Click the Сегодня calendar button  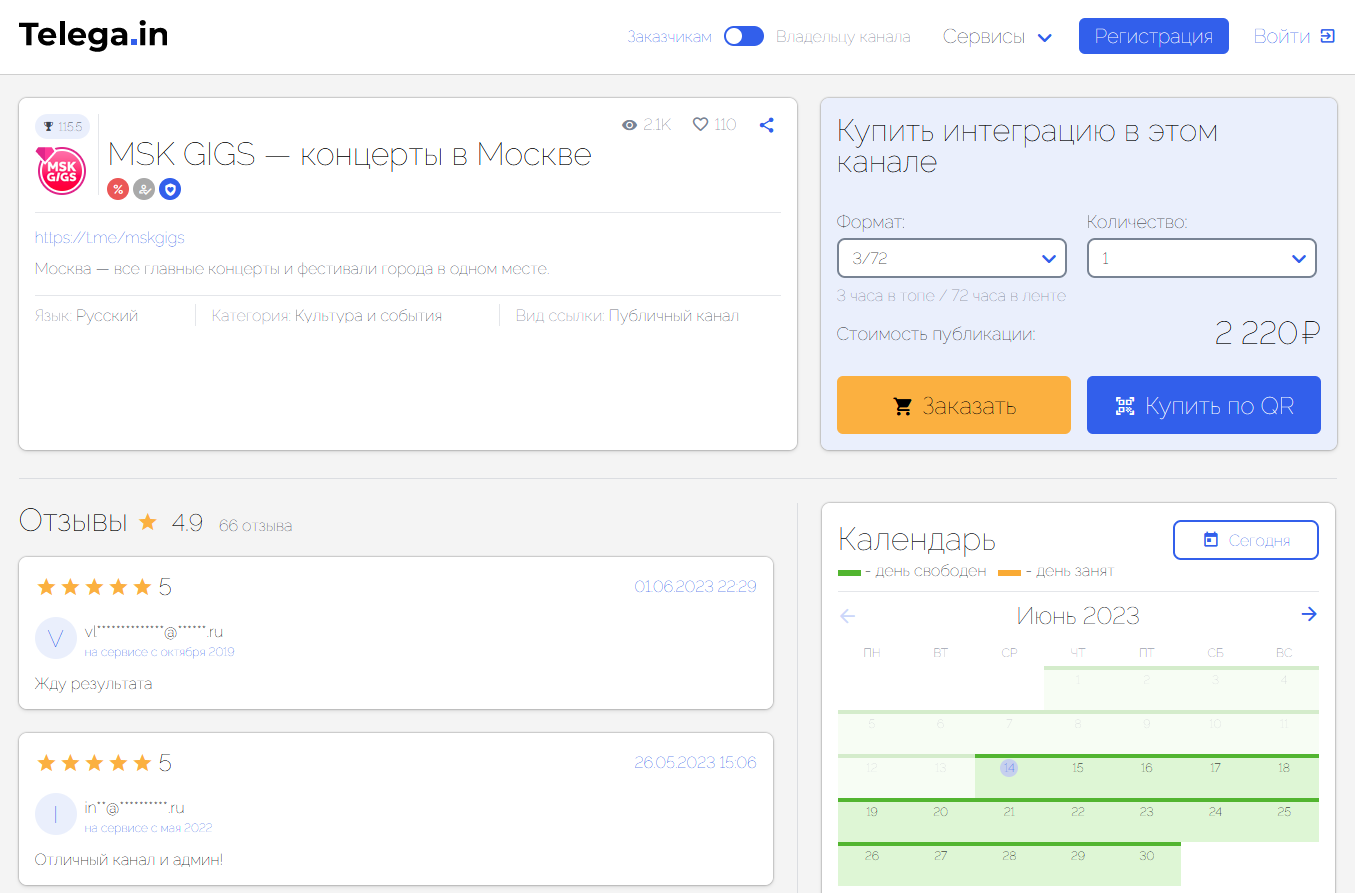point(1246,540)
